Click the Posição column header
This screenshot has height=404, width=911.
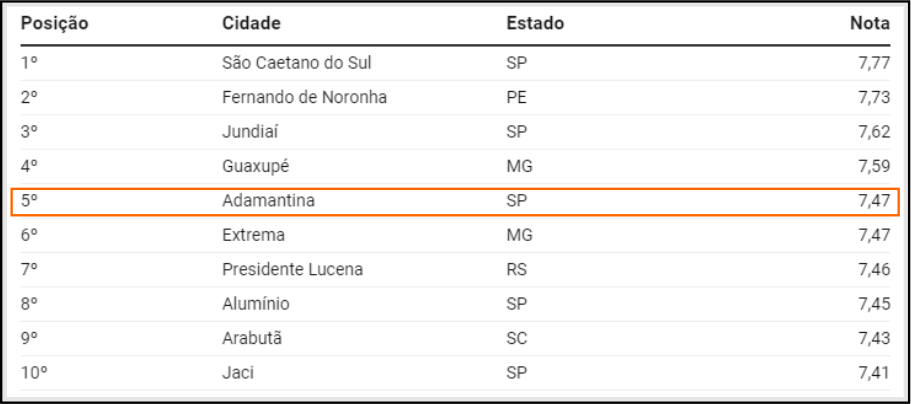coord(55,23)
